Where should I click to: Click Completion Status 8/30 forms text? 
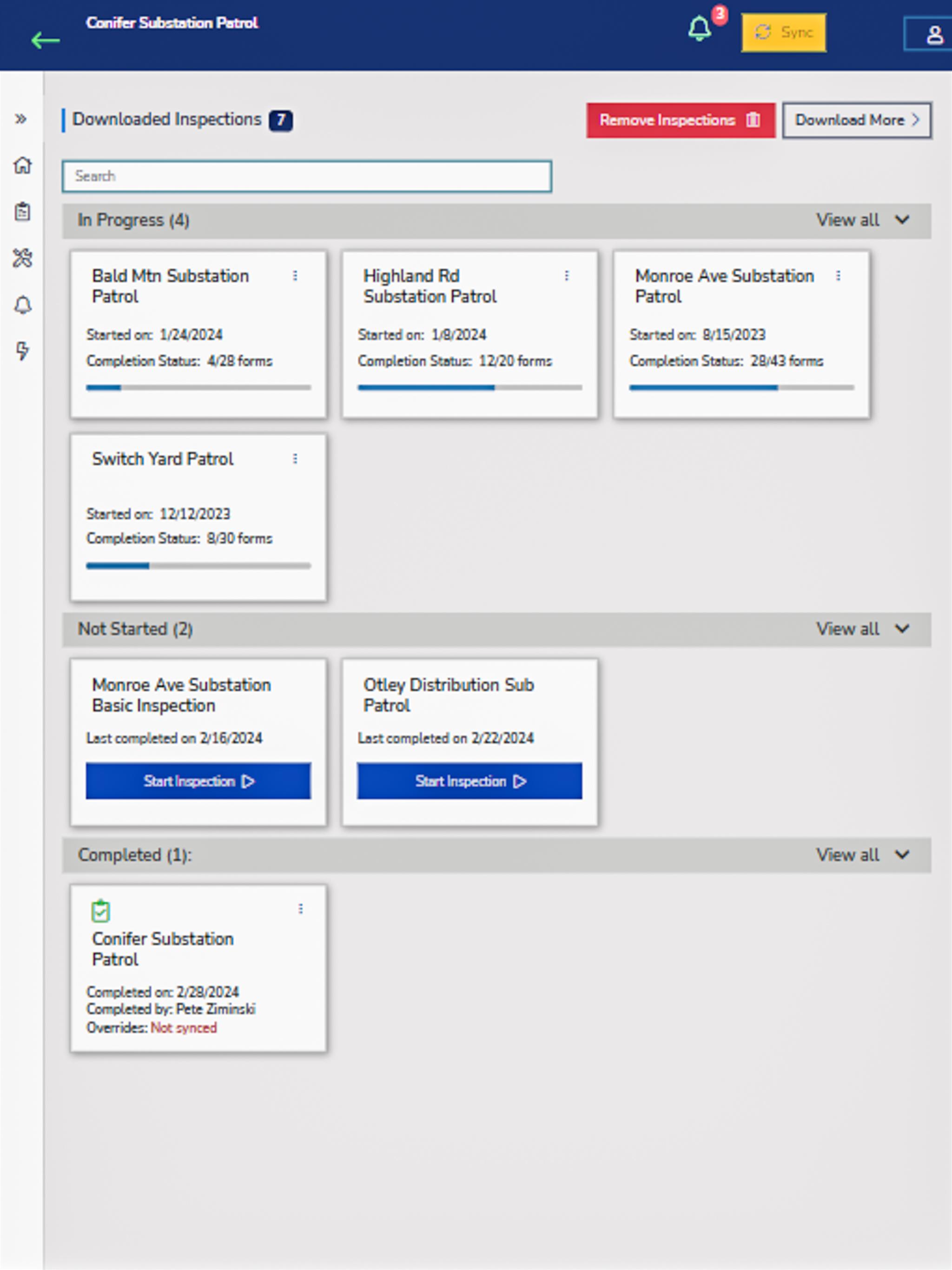pos(179,539)
